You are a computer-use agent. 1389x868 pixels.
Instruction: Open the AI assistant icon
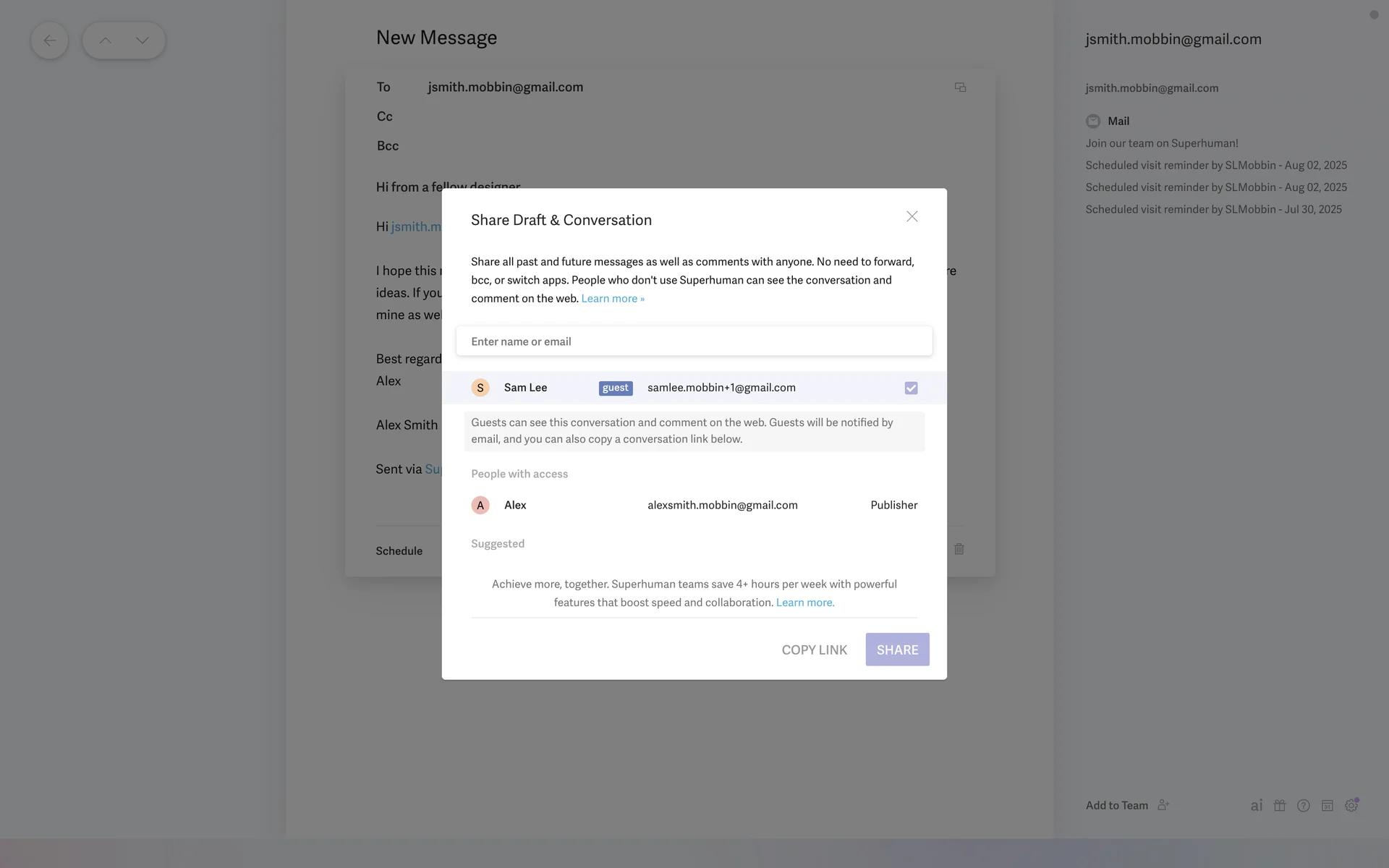(x=1257, y=806)
